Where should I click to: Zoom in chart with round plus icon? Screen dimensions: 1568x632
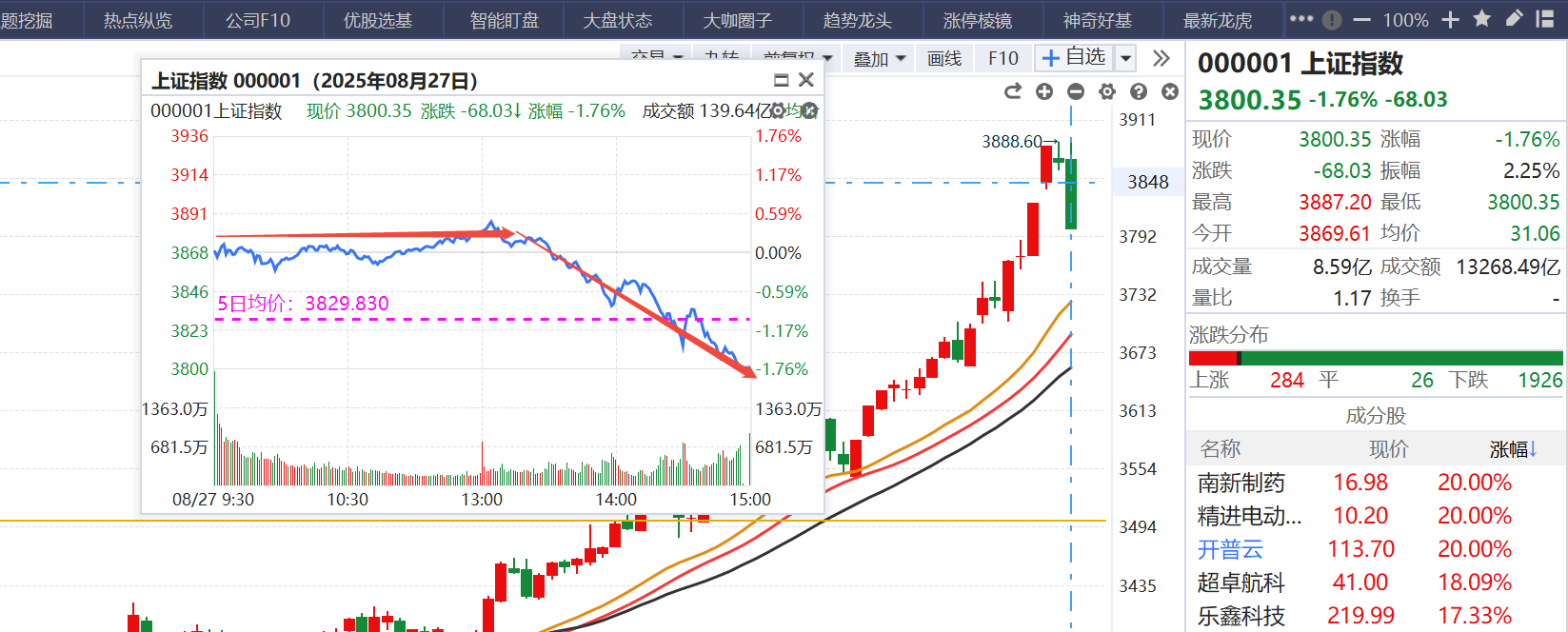pos(1044,91)
